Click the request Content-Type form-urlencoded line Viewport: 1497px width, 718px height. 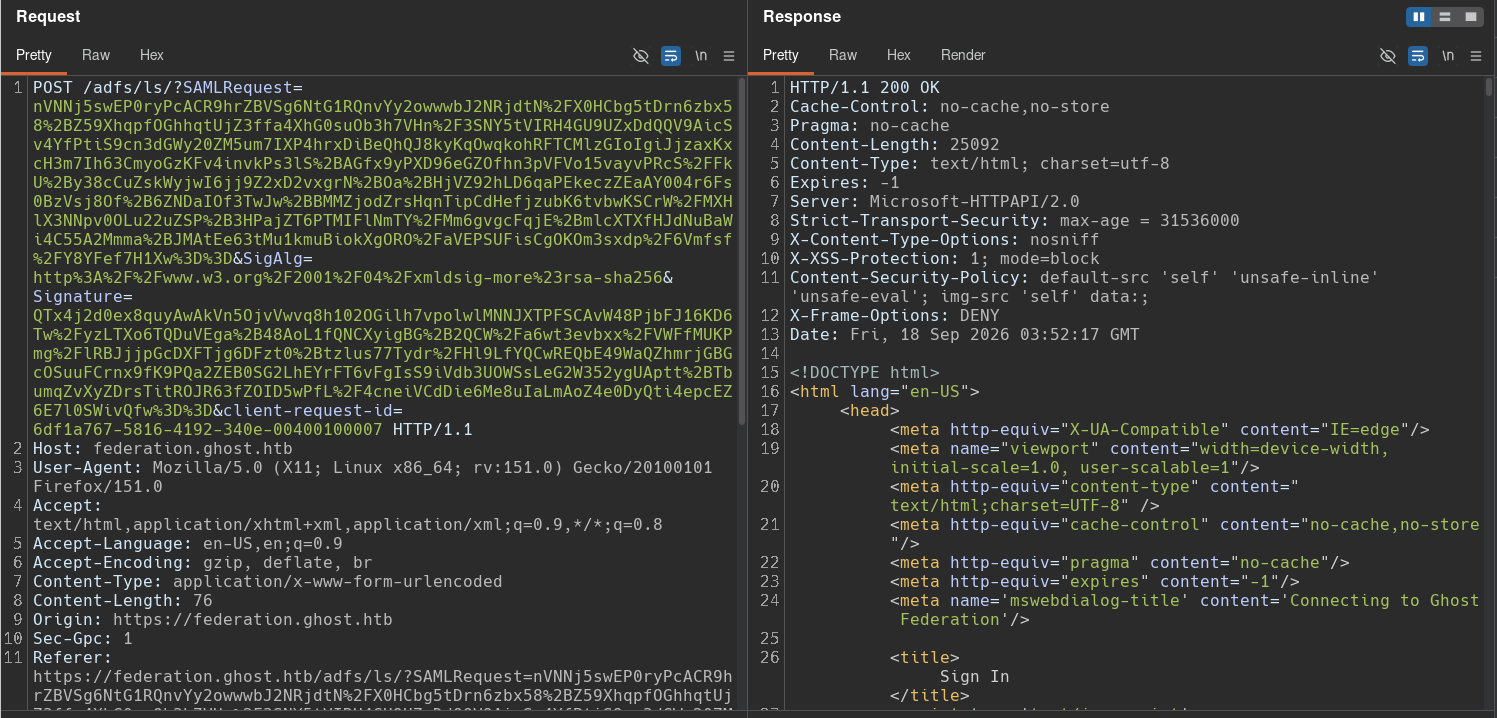click(x=268, y=582)
